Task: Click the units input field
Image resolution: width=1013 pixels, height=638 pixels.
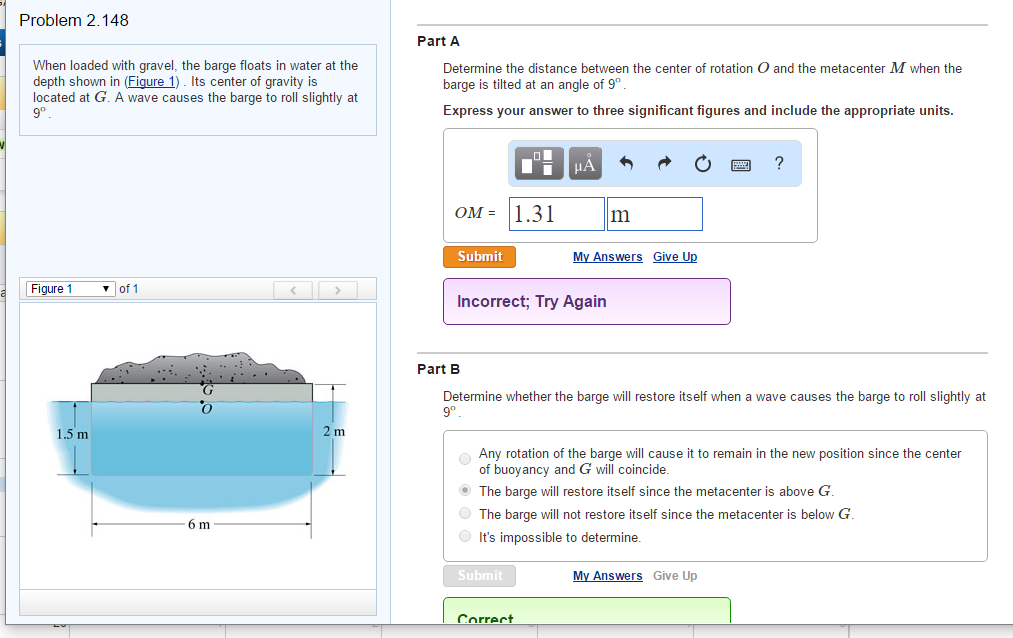Action: (654, 214)
